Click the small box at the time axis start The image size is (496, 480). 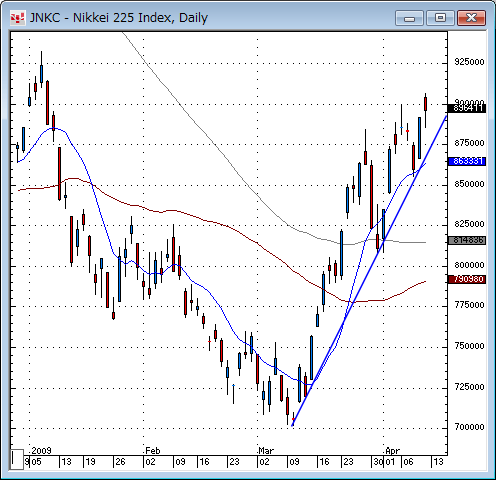click(x=16, y=459)
